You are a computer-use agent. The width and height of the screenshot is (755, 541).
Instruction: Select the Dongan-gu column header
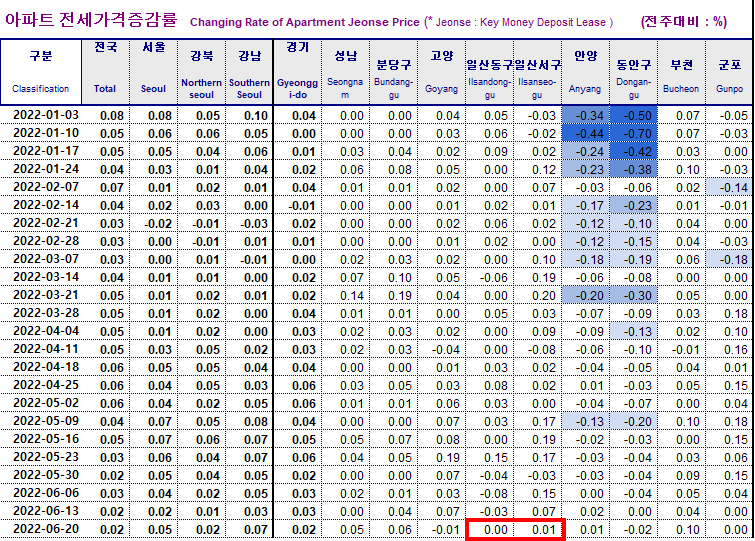[x=634, y=72]
